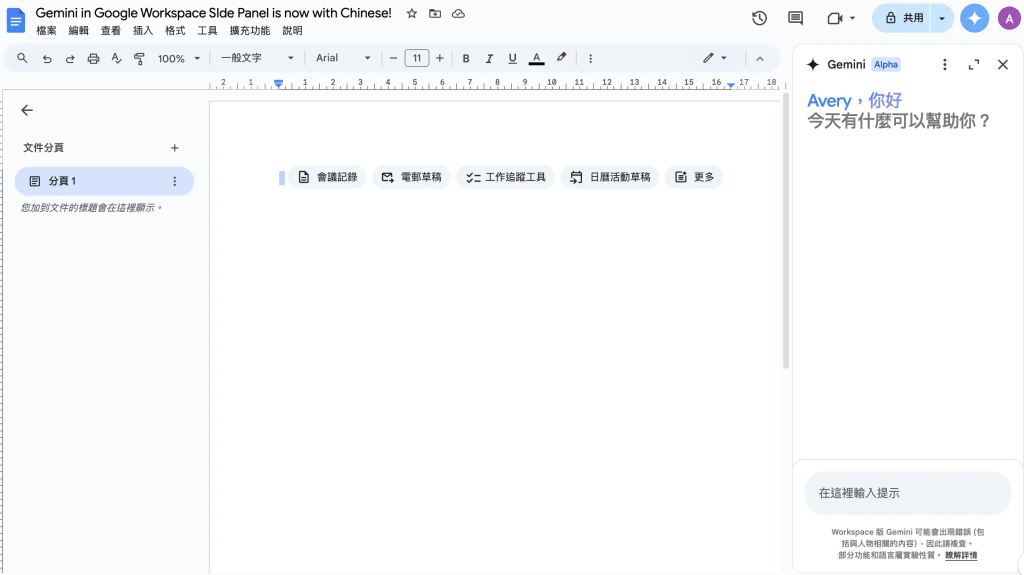Select the paint format tool
The width and height of the screenshot is (1024, 575).
pos(139,58)
